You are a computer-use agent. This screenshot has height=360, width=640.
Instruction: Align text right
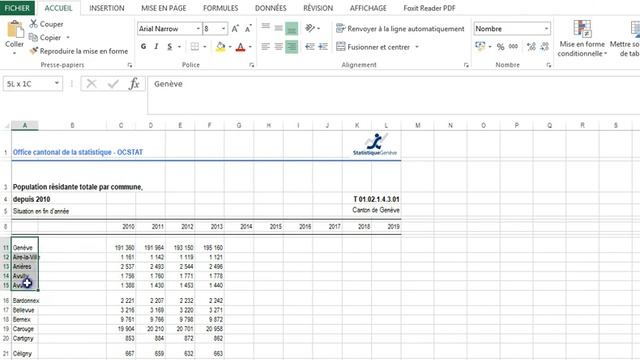291,47
